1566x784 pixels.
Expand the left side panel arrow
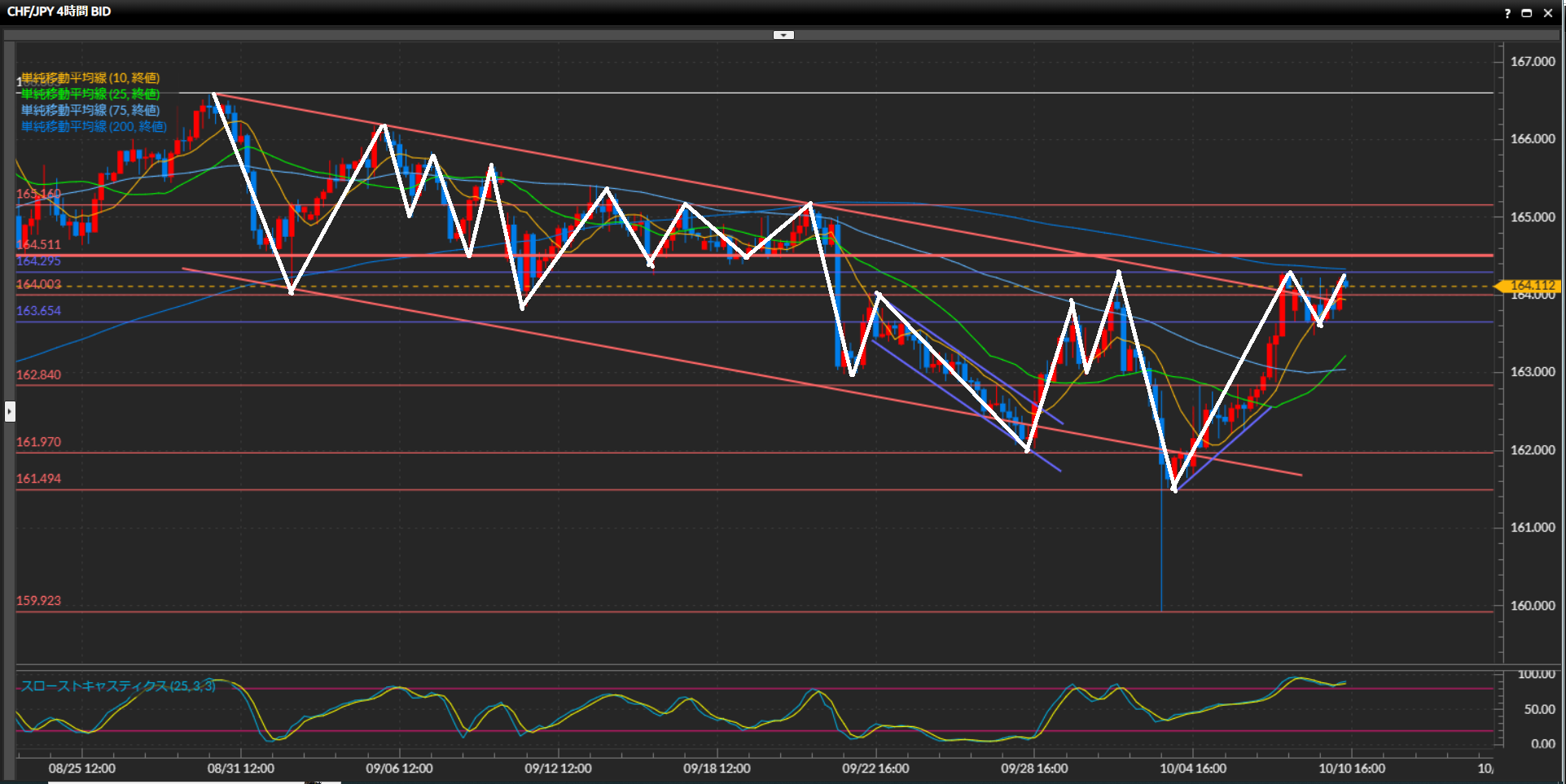pyautogui.click(x=10, y=411)
